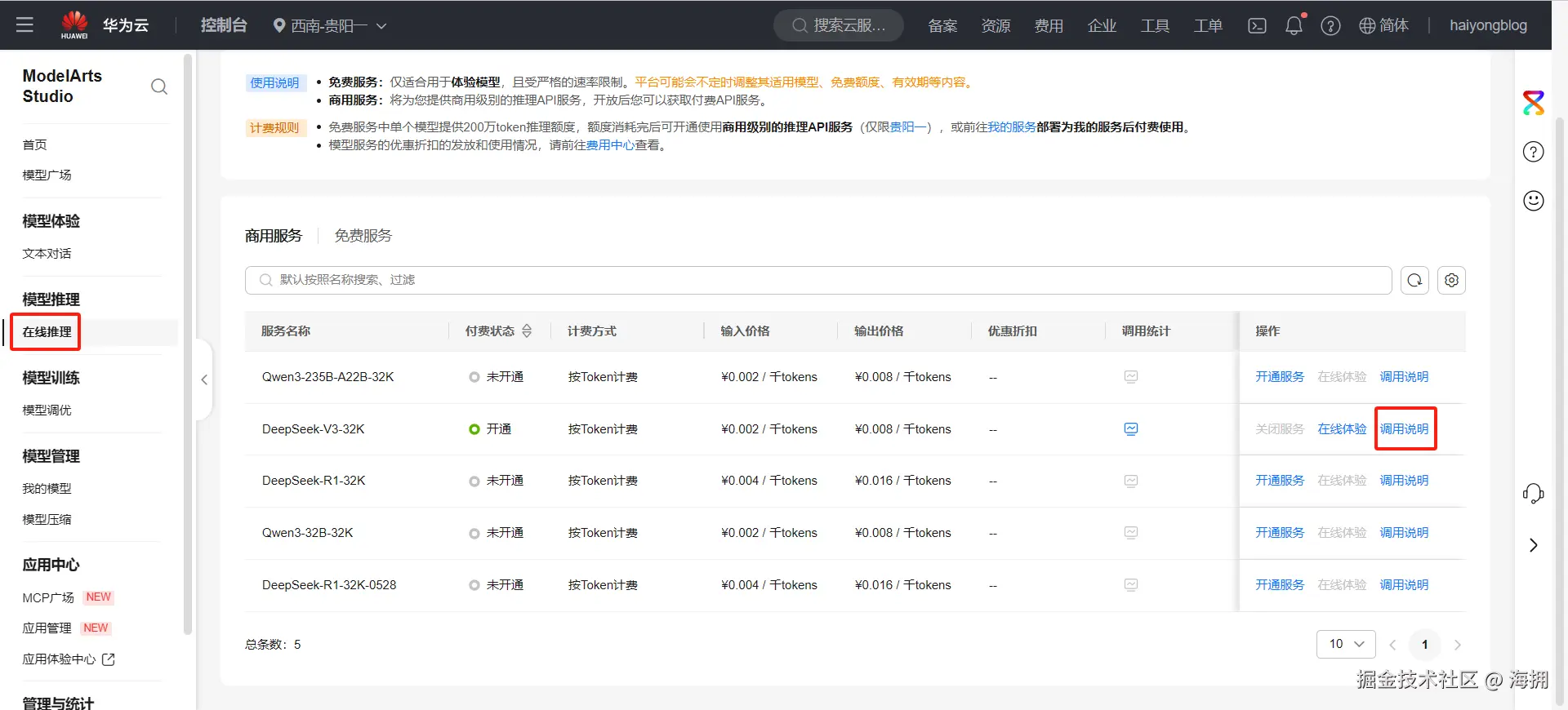Open 模型广场 in the sidebar
Viewport: 1568px width, 710px height.
tap(47, 175)
